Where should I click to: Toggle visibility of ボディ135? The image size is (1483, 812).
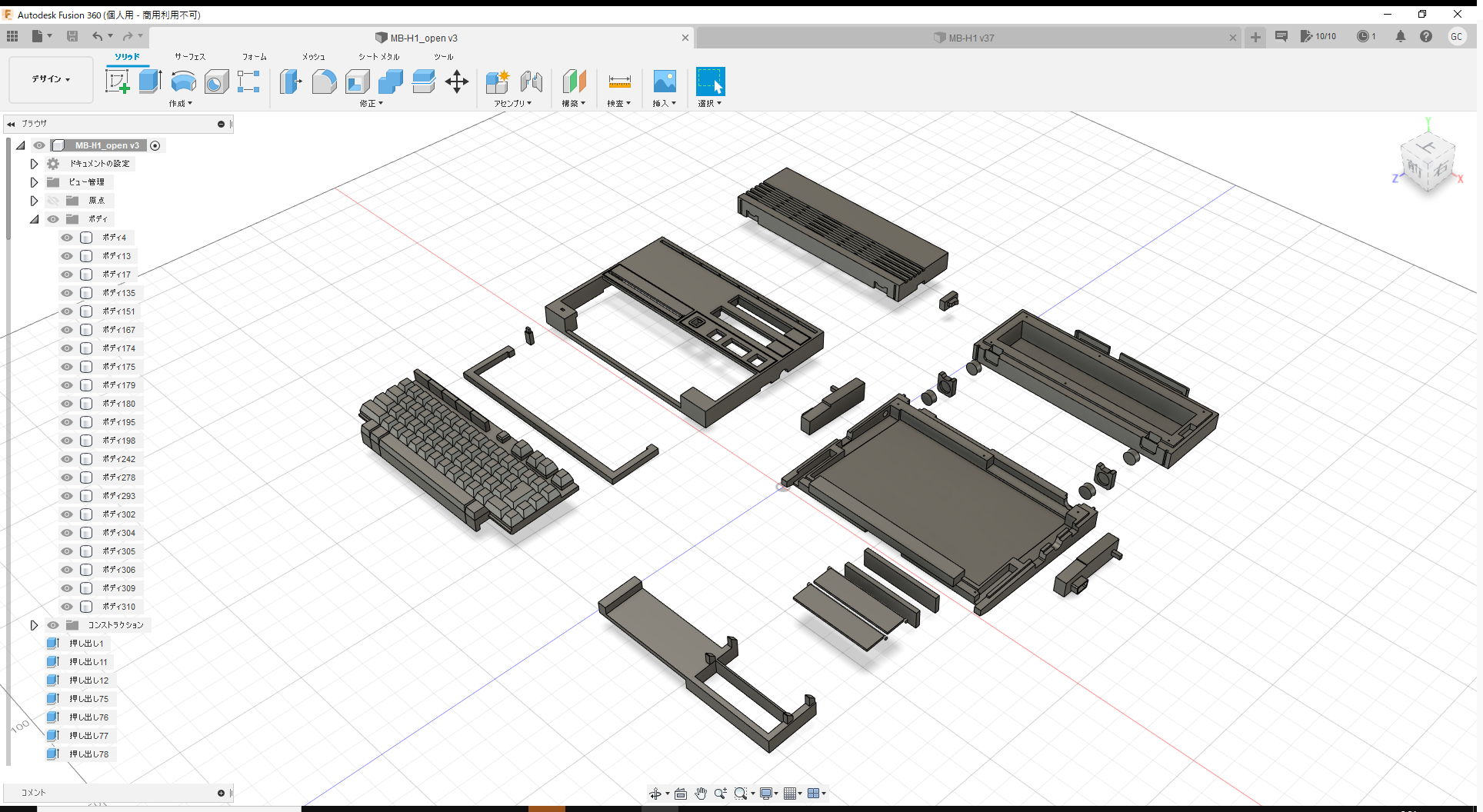67,293
